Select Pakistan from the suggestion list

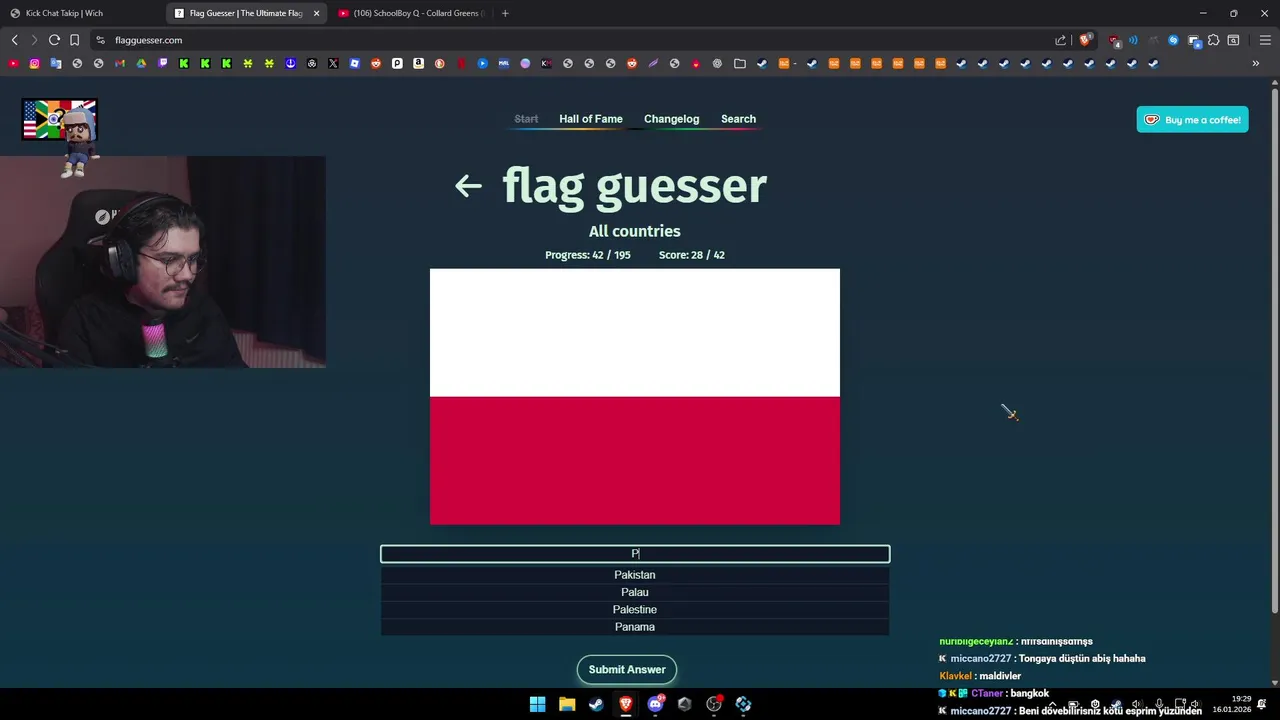coord(635,575)
